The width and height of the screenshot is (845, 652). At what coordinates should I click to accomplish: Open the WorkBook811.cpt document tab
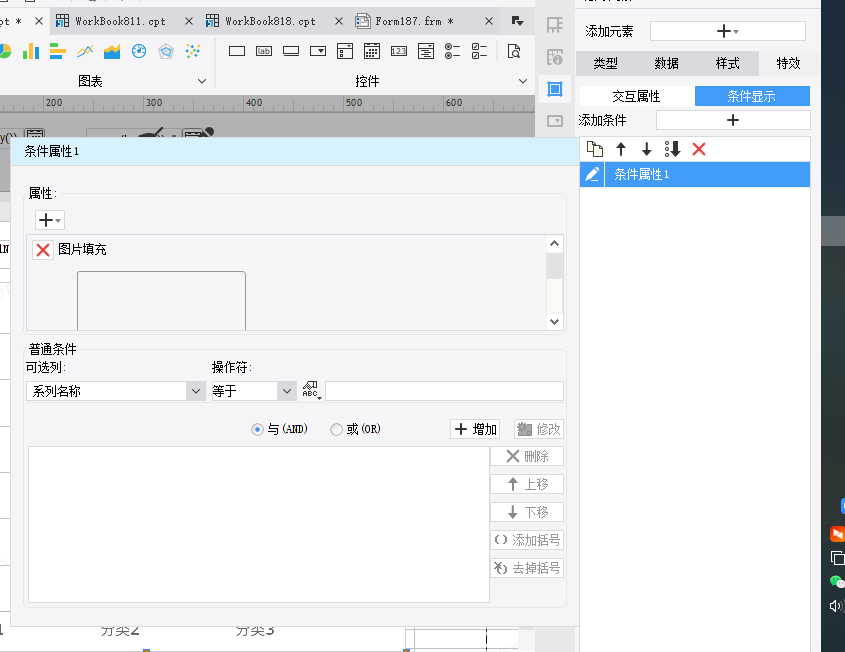click(120, 21)
